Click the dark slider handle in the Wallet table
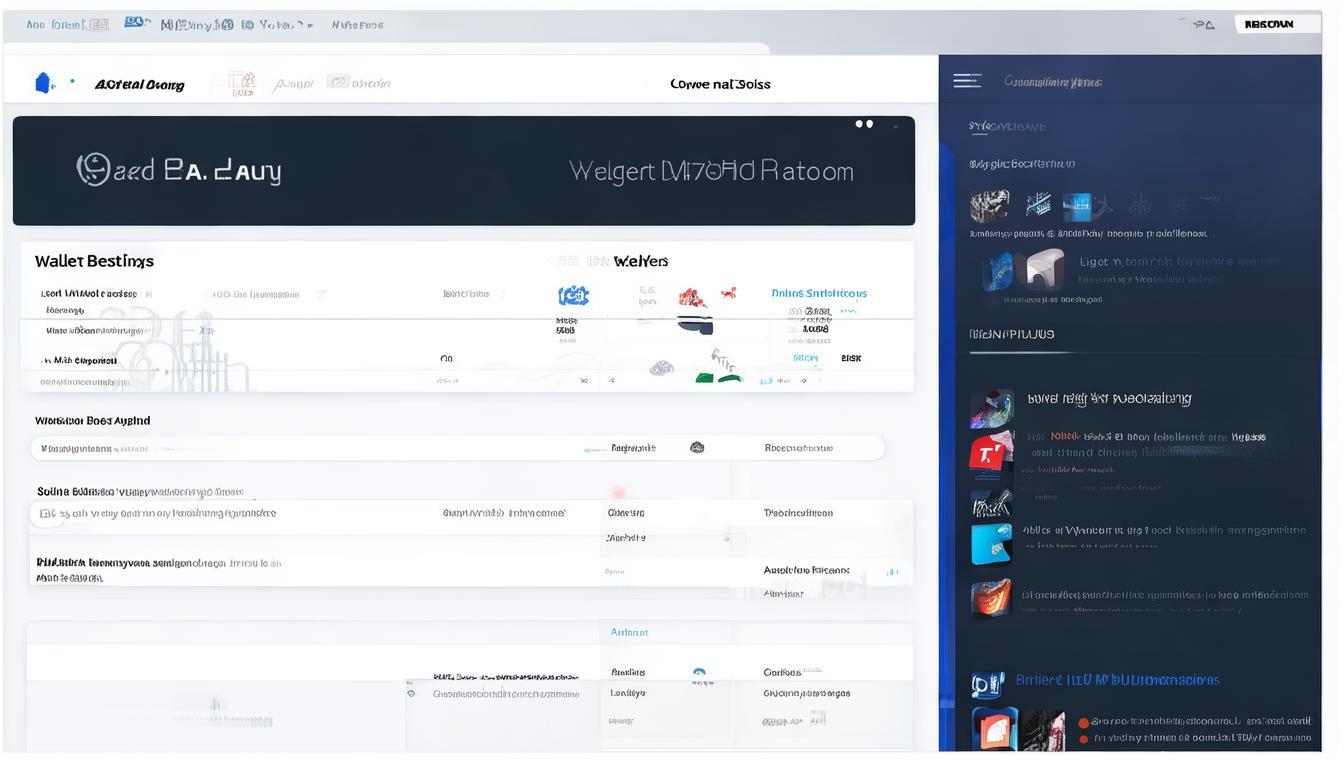The height and width of the screenshot is (768, 1344). (x=695, y=325)
